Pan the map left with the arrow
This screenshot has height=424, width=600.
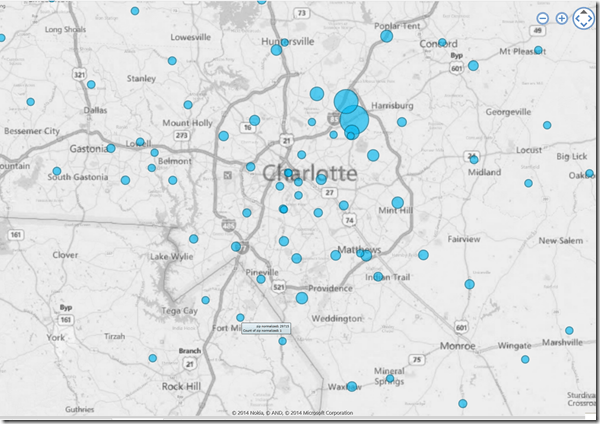(x=575, y=18)
